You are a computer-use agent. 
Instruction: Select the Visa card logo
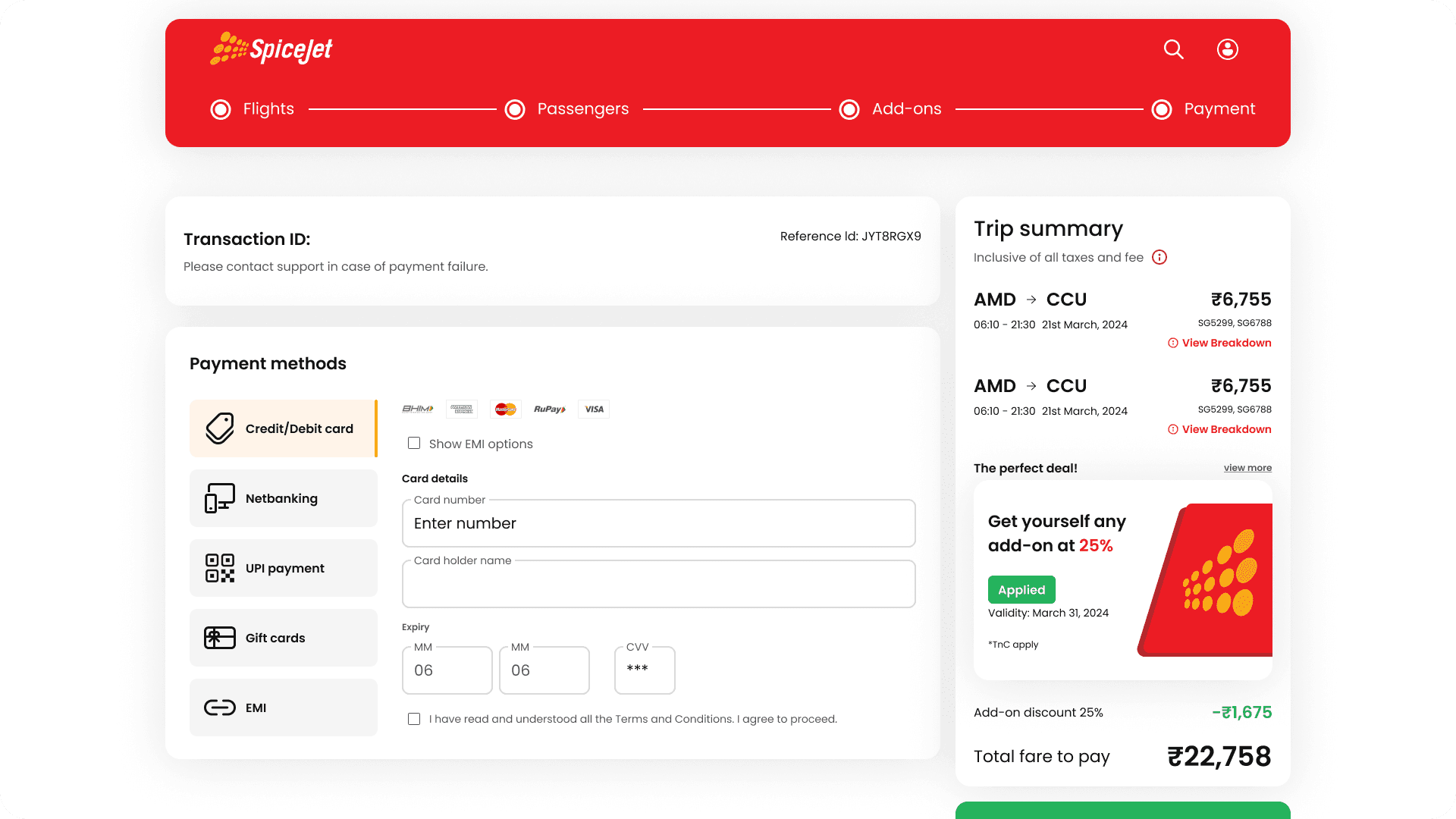pos(594,409)
